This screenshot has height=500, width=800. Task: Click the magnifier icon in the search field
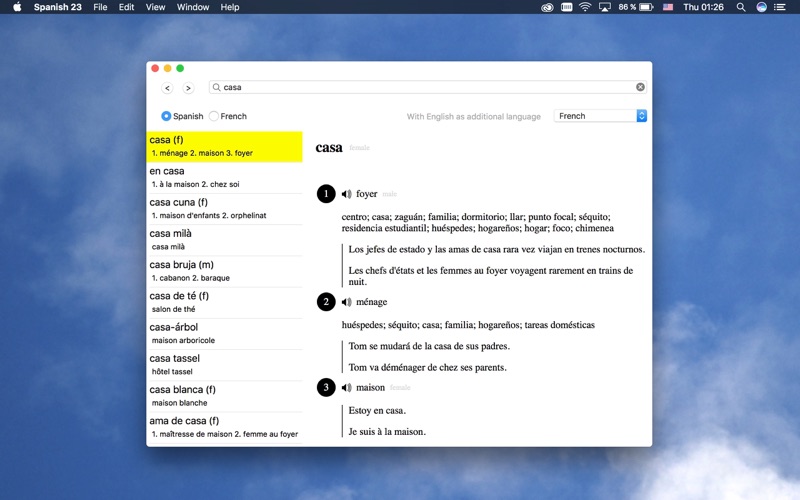tap(217, 87)
